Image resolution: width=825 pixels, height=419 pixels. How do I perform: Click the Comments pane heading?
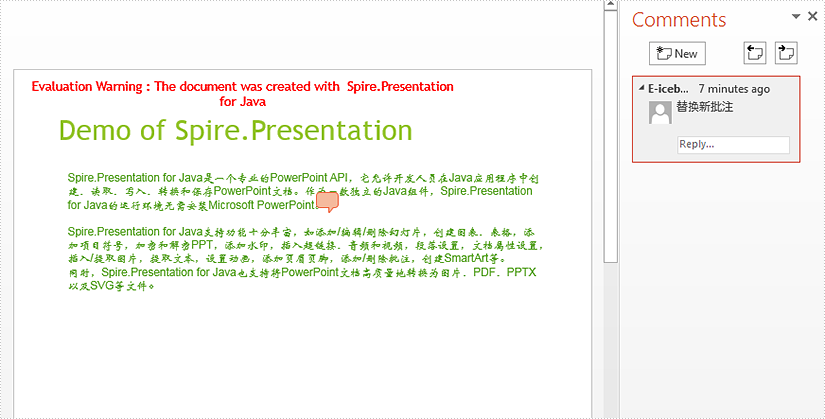[679, 20]
